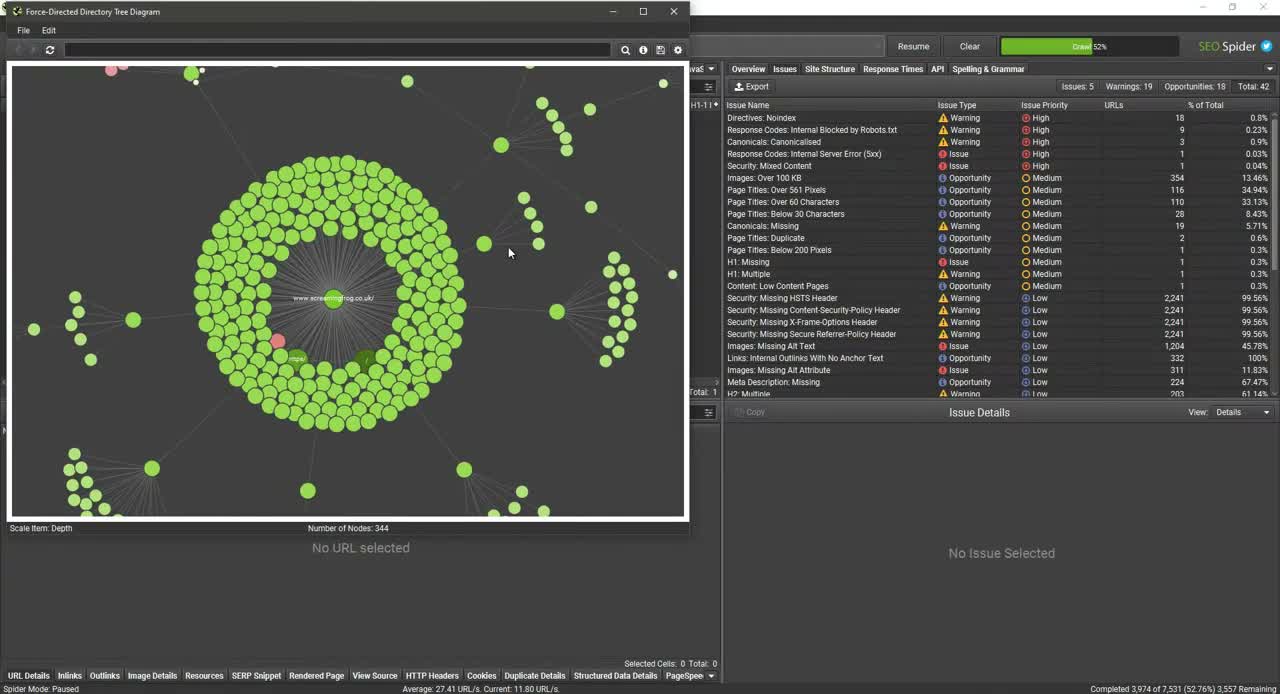Open the Spelling & Grammar tab
This screenshot has width=1280, height=694.
click(x=988, y=69)
